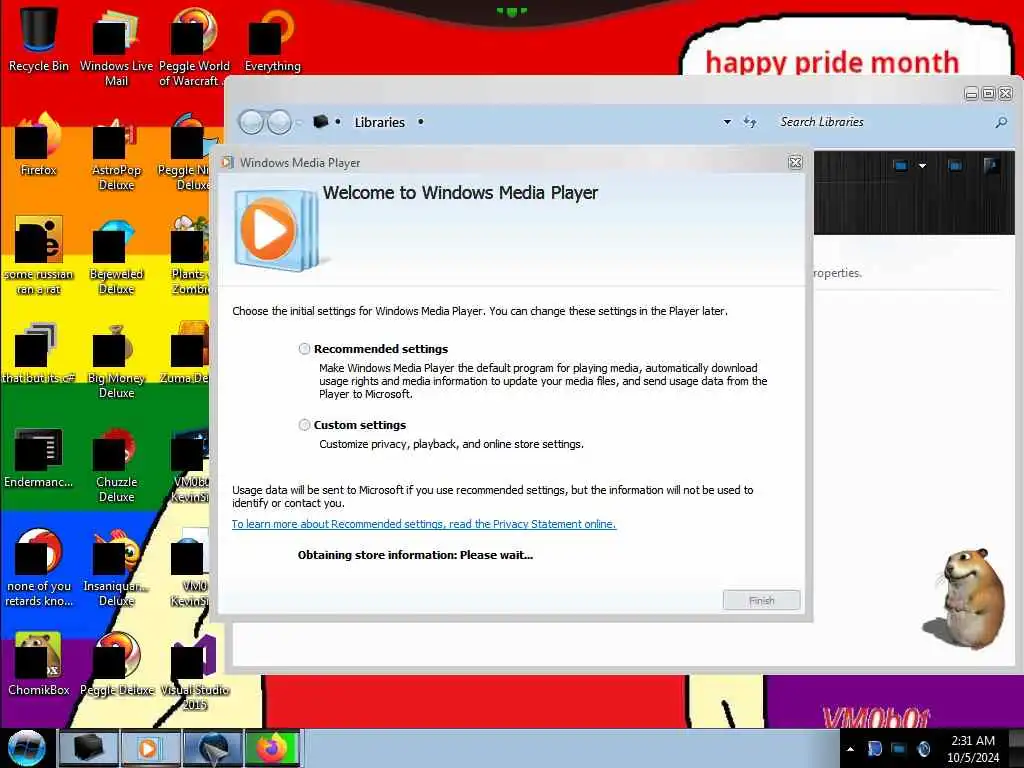Screen dimensions: 1024x768
Task: Switch to Explorer taskbar button
Action: [x=88, y=748]
